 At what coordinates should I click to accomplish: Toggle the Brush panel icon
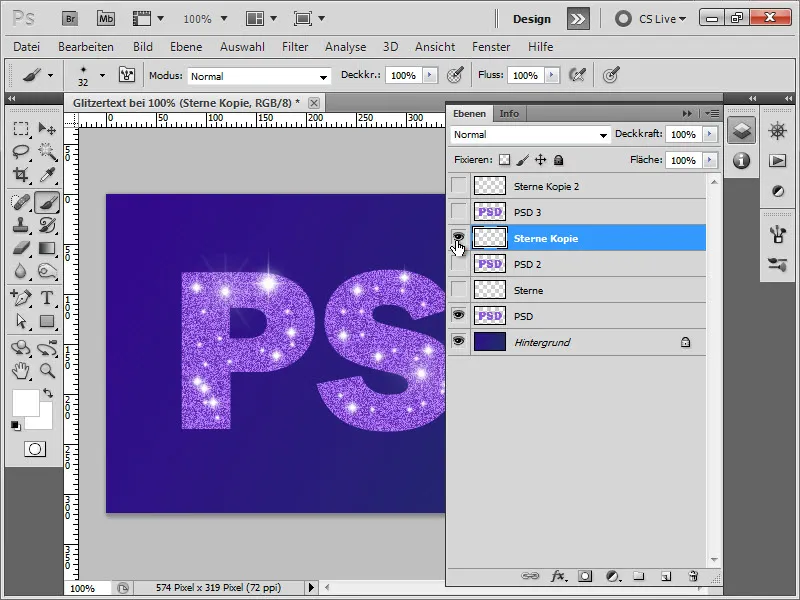tap(127, 75)
